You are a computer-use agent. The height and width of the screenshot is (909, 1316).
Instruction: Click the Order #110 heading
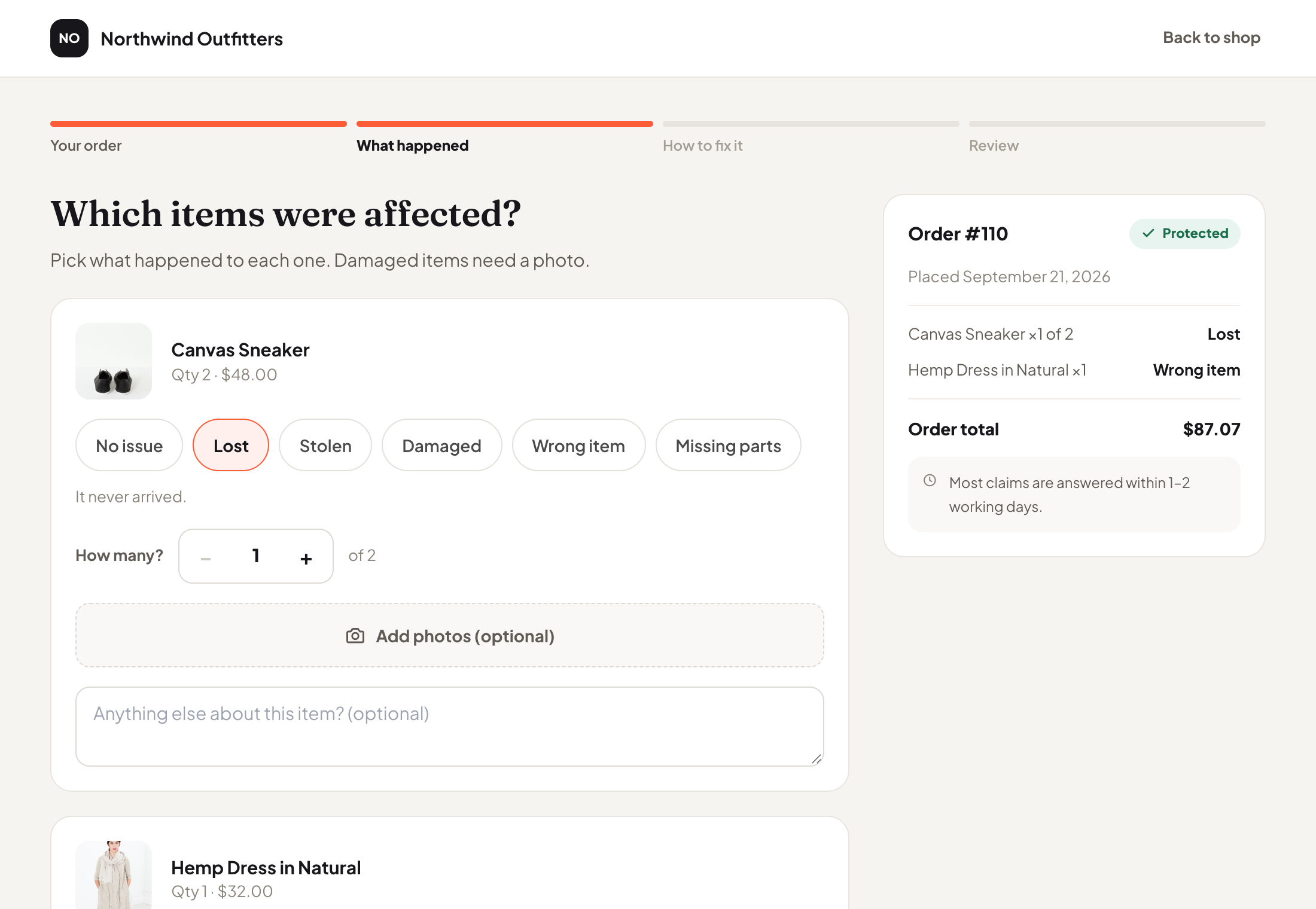[958, 234]
